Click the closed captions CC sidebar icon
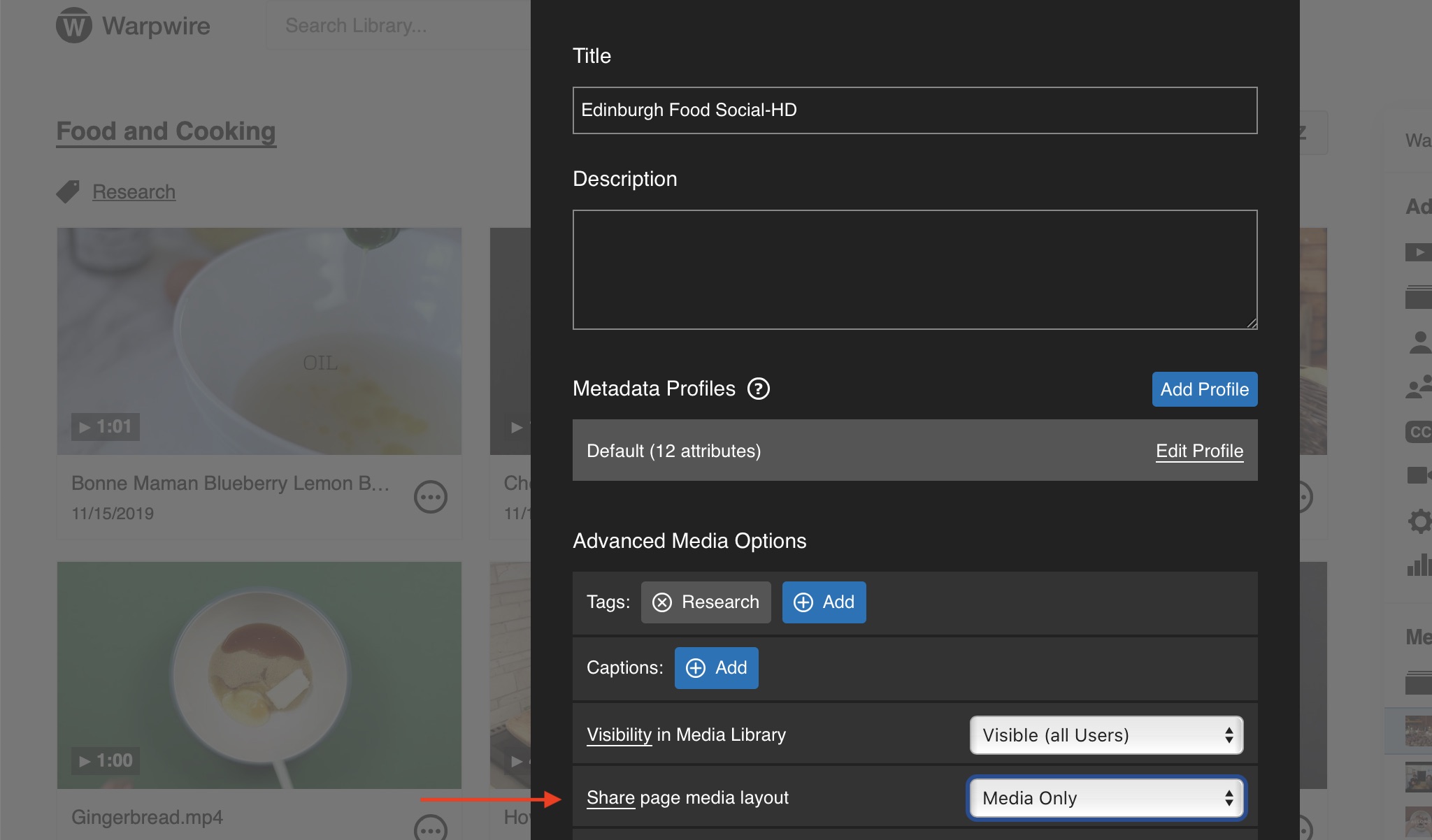The image size is (1432, 840). tap(1419, 432)
